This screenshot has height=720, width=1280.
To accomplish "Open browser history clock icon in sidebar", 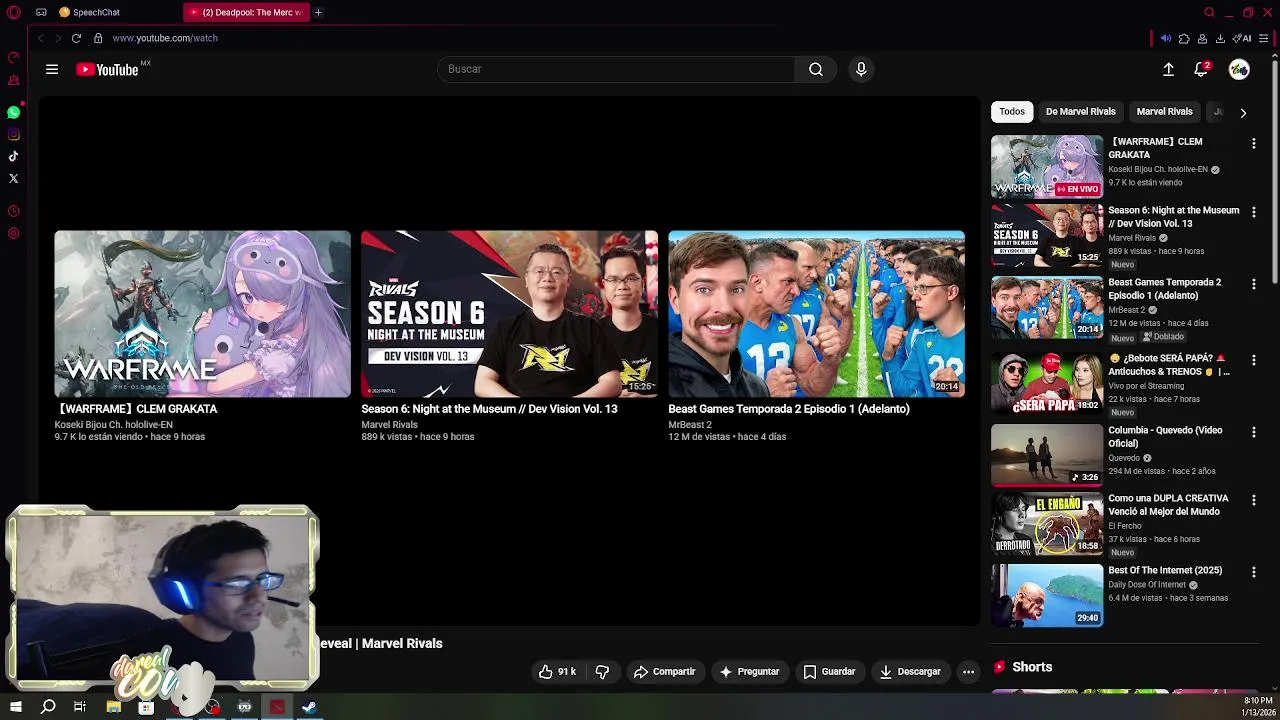I will 13,211.
